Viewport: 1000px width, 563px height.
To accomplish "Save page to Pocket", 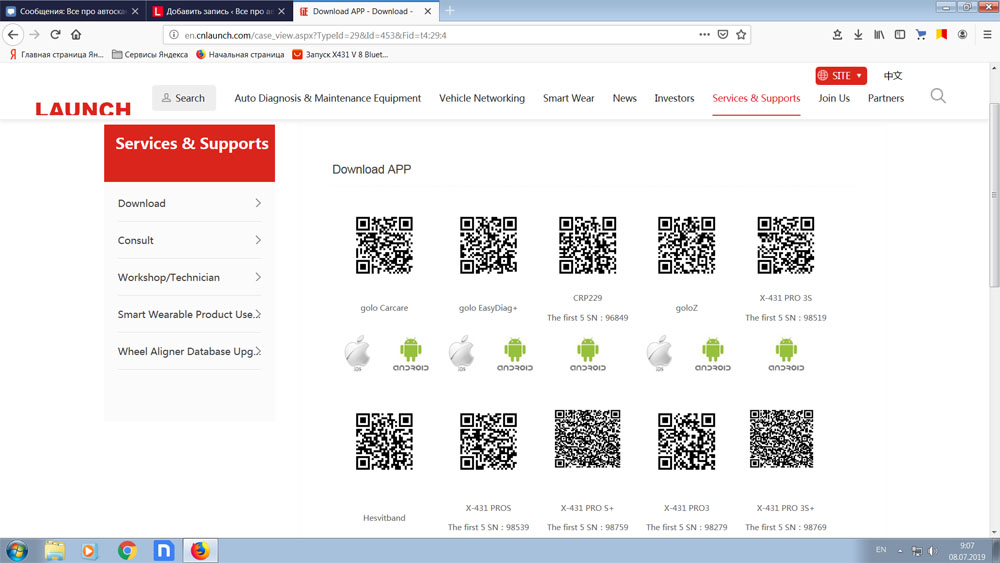I will click(x=723, y=34).
